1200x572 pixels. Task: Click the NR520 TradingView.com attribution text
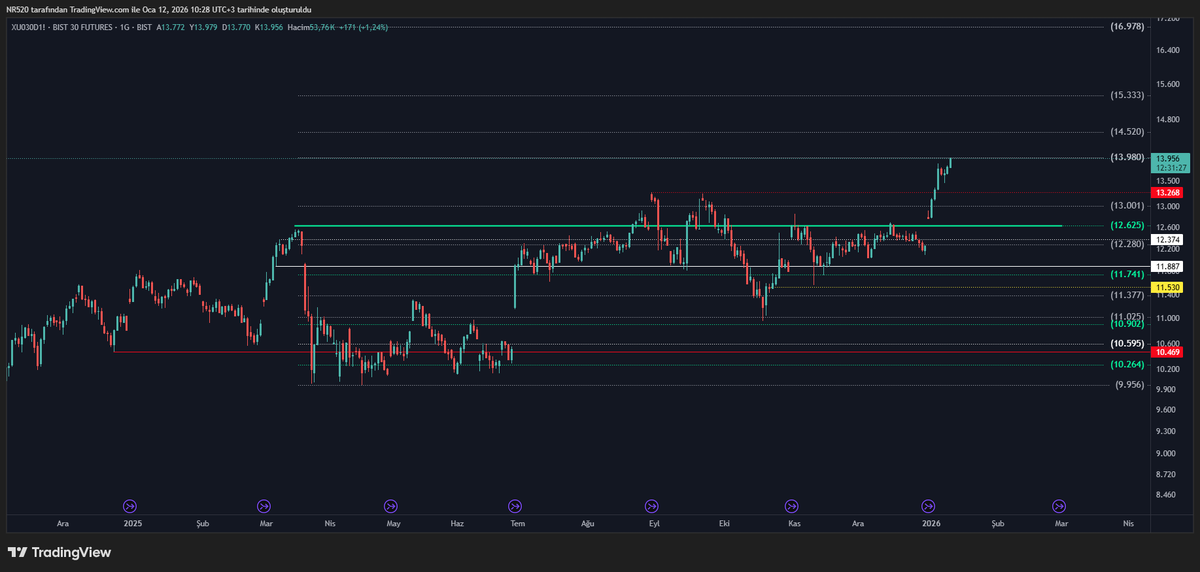point(158,9)
